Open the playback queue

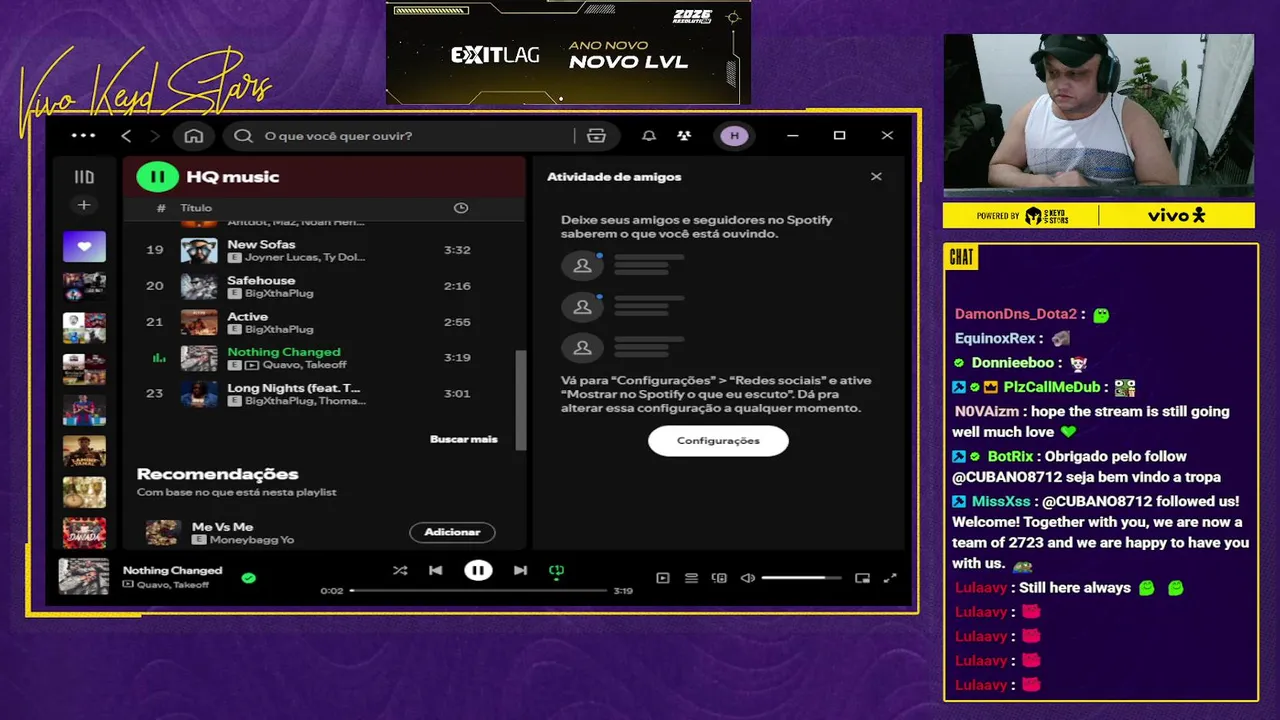pos(691,578)
